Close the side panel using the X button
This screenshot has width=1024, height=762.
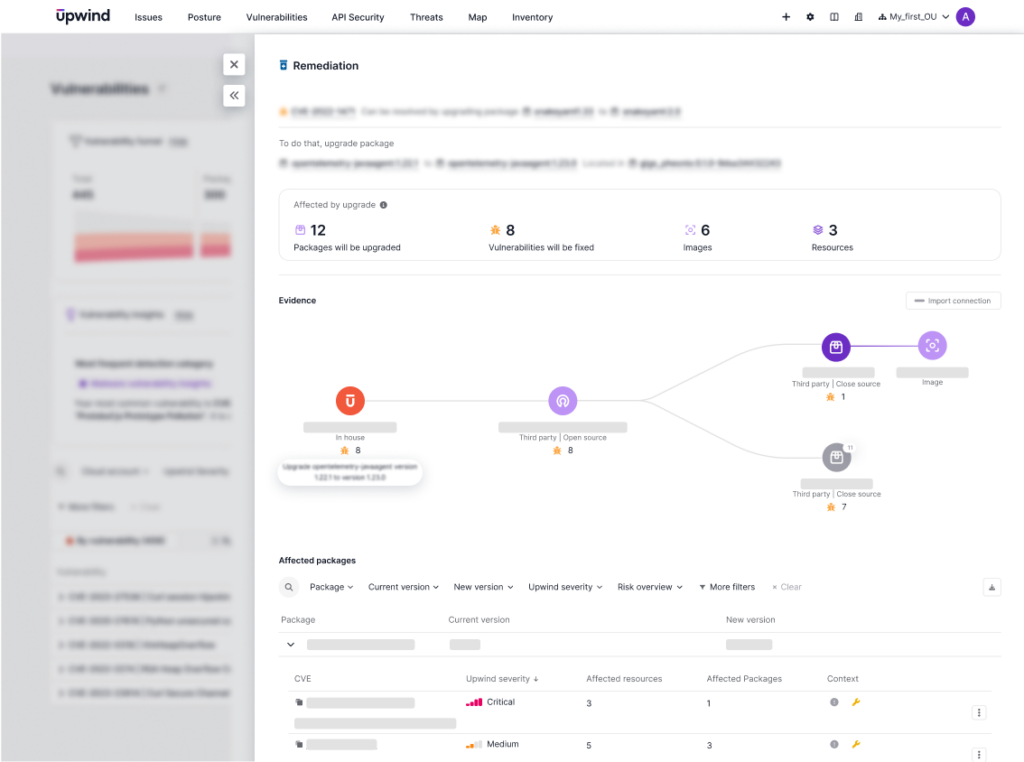[x=233, y=64]
